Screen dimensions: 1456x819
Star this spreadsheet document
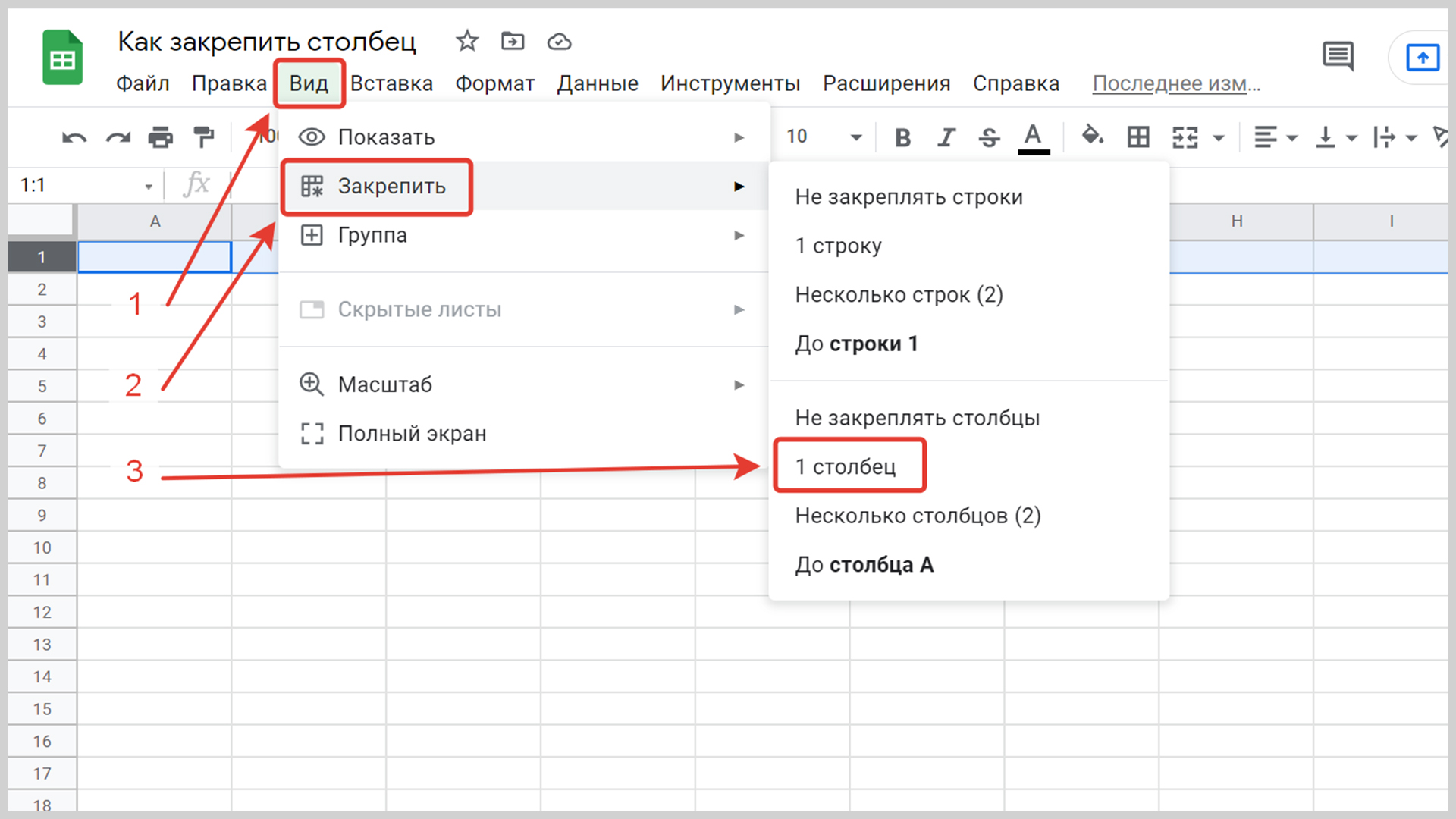[x=467, y=41]
